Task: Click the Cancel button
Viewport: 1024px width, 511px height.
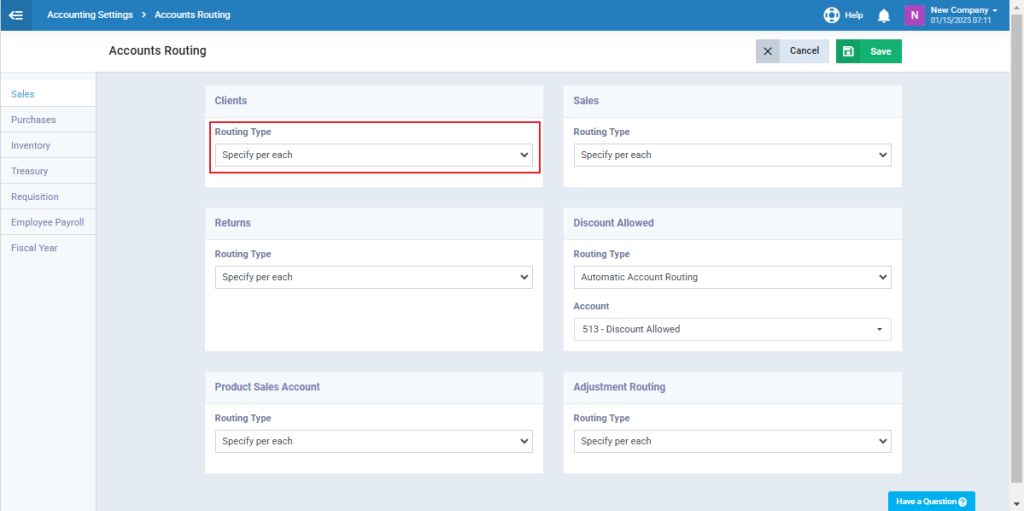Action: pos(792,51)
